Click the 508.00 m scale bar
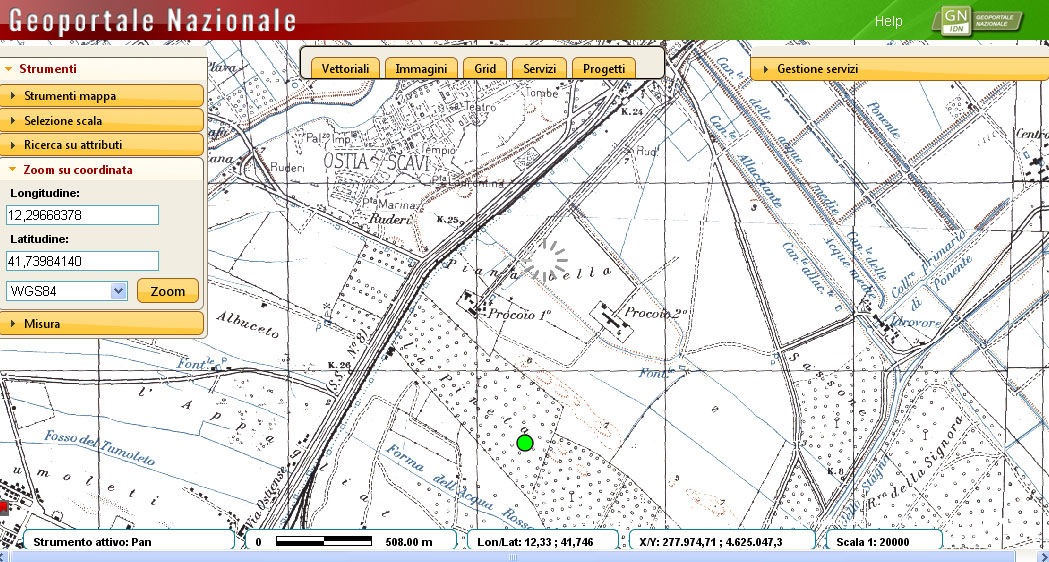Image resolution: width=1049 pixels, height=562 pixels. 351,541
